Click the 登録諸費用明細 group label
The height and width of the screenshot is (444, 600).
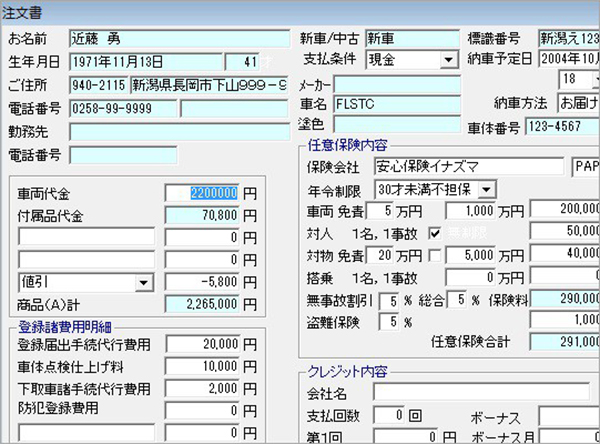coord(65,328)
